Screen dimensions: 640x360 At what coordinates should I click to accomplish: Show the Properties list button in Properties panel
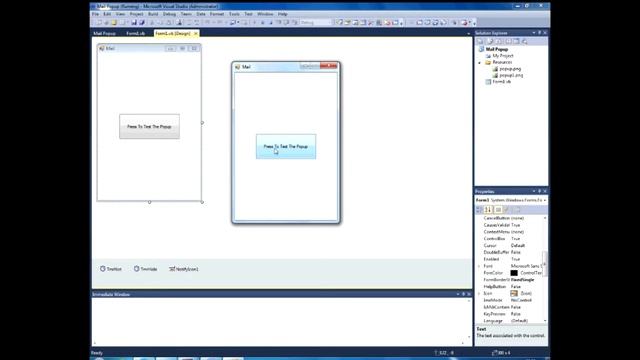click(498, 209)
